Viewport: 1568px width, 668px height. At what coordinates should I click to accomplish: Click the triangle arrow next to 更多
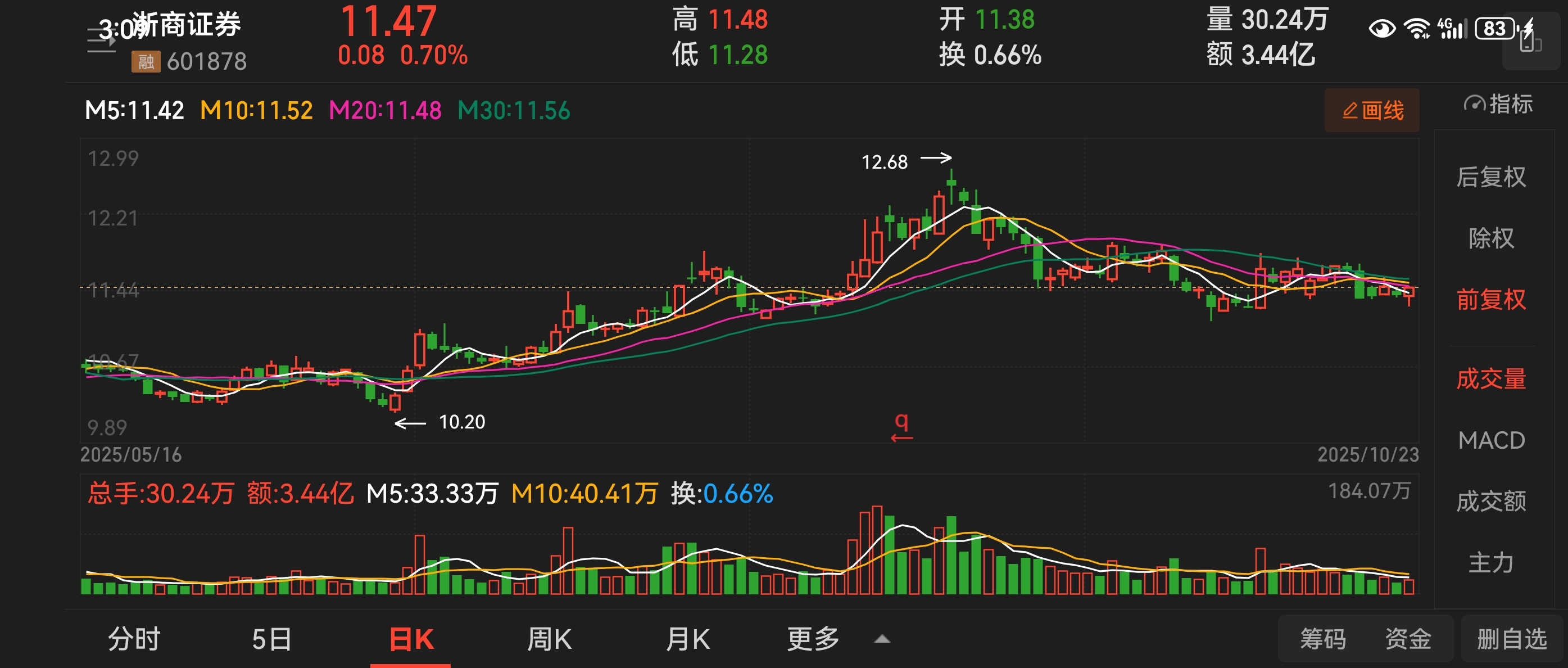[x=882, y=639]
